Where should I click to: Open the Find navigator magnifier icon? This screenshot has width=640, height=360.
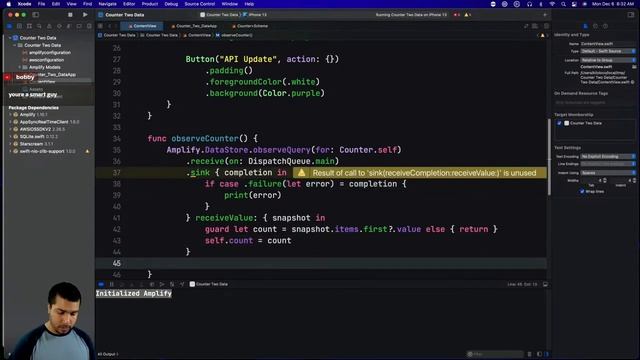[39, 26]
